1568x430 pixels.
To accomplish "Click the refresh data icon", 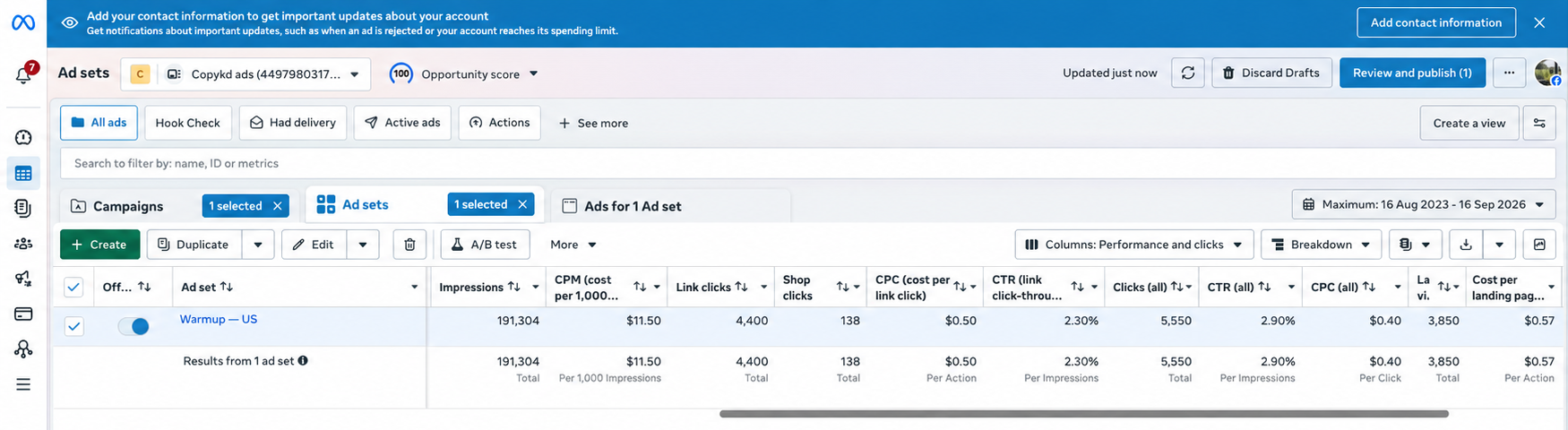I will coord(1187,73).
